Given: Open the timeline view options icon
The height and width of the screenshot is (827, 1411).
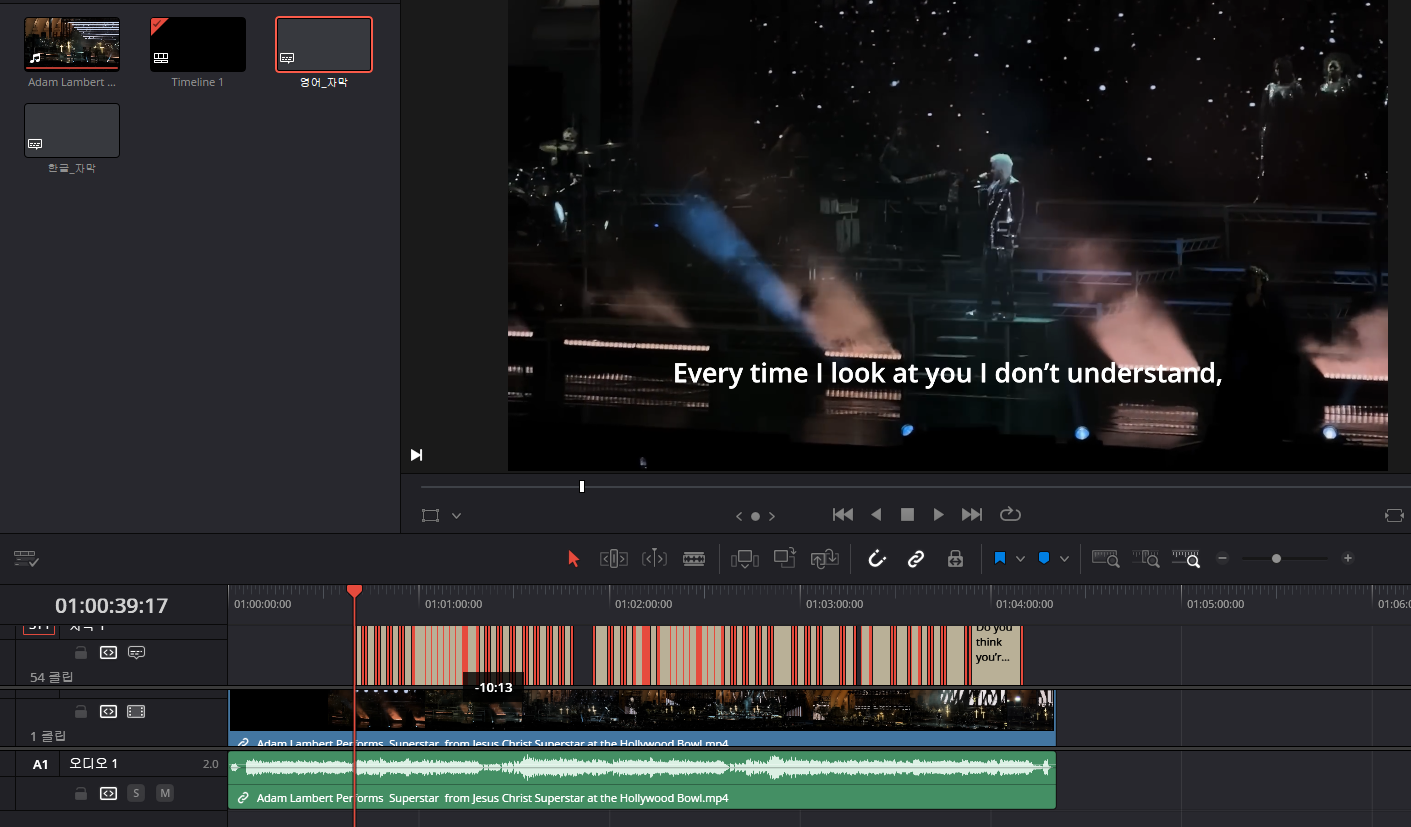Looking at the screenshot, I should (x=26, y=559).
